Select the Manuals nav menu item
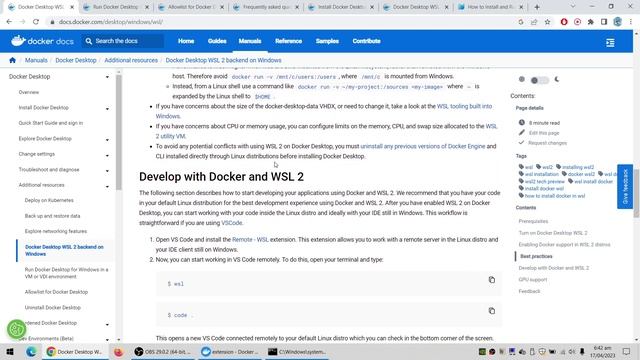640x360 pixels. tap(250, 41)
